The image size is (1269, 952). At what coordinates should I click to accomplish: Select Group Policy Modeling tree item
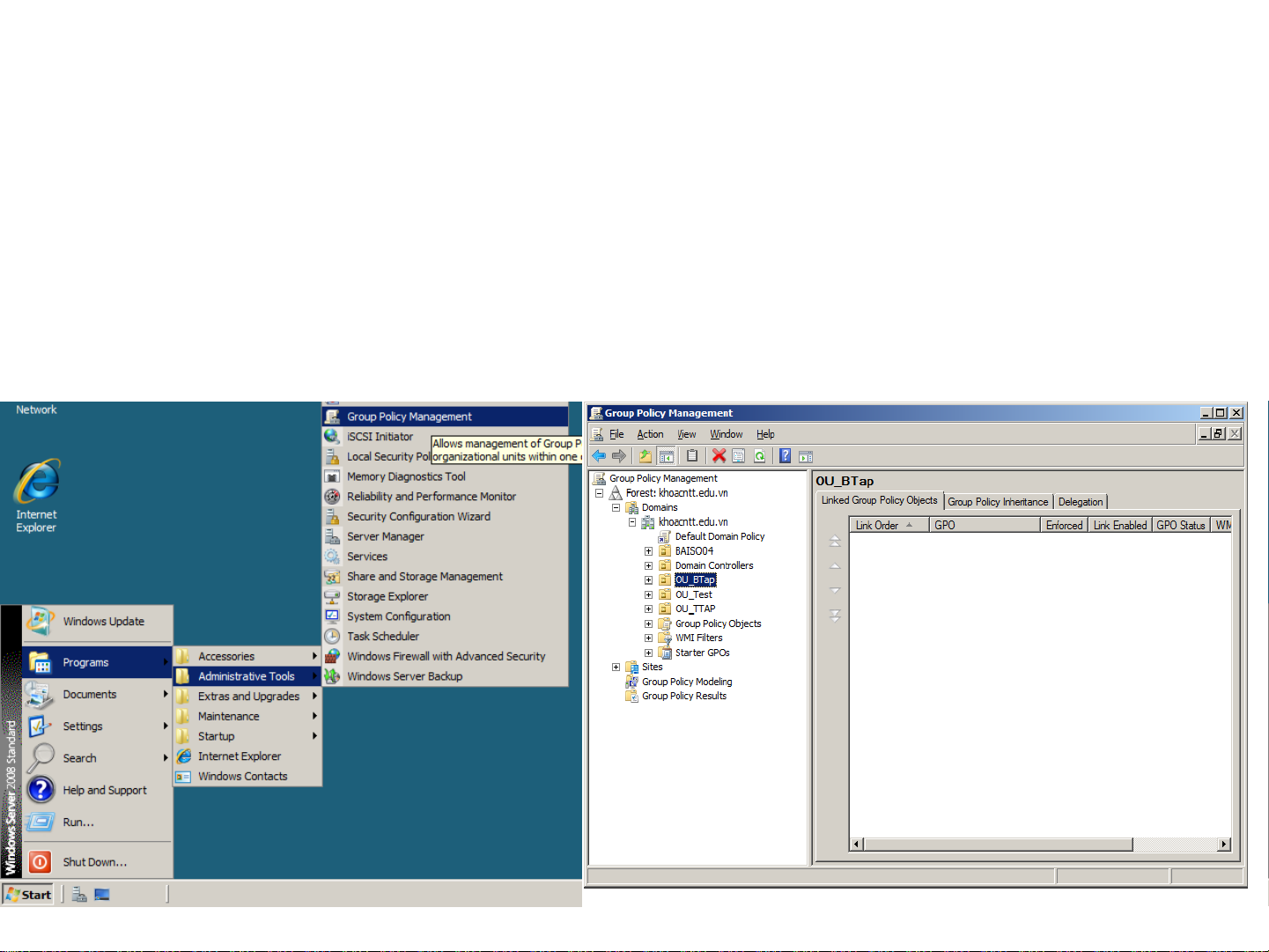click(x=687, y=682)
